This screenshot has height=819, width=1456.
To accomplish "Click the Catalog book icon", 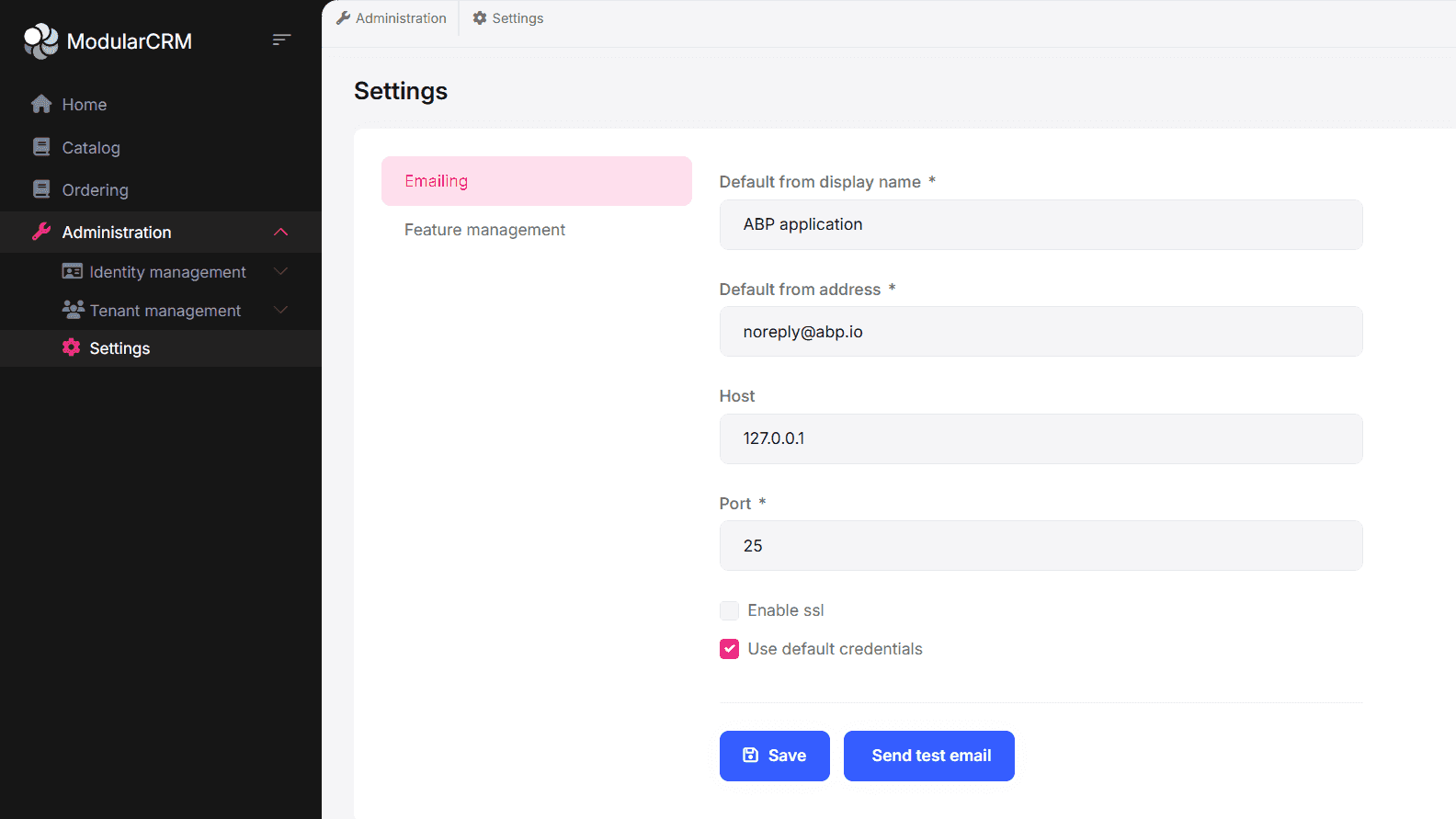I will [x=41, y=147].
